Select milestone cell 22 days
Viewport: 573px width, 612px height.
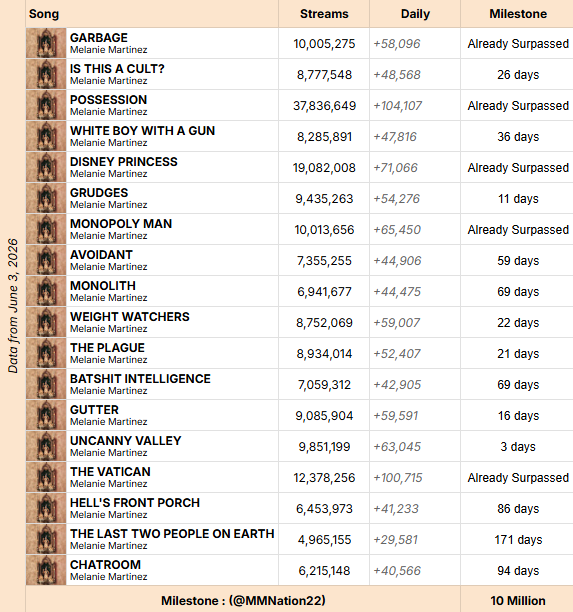(518, 323)
